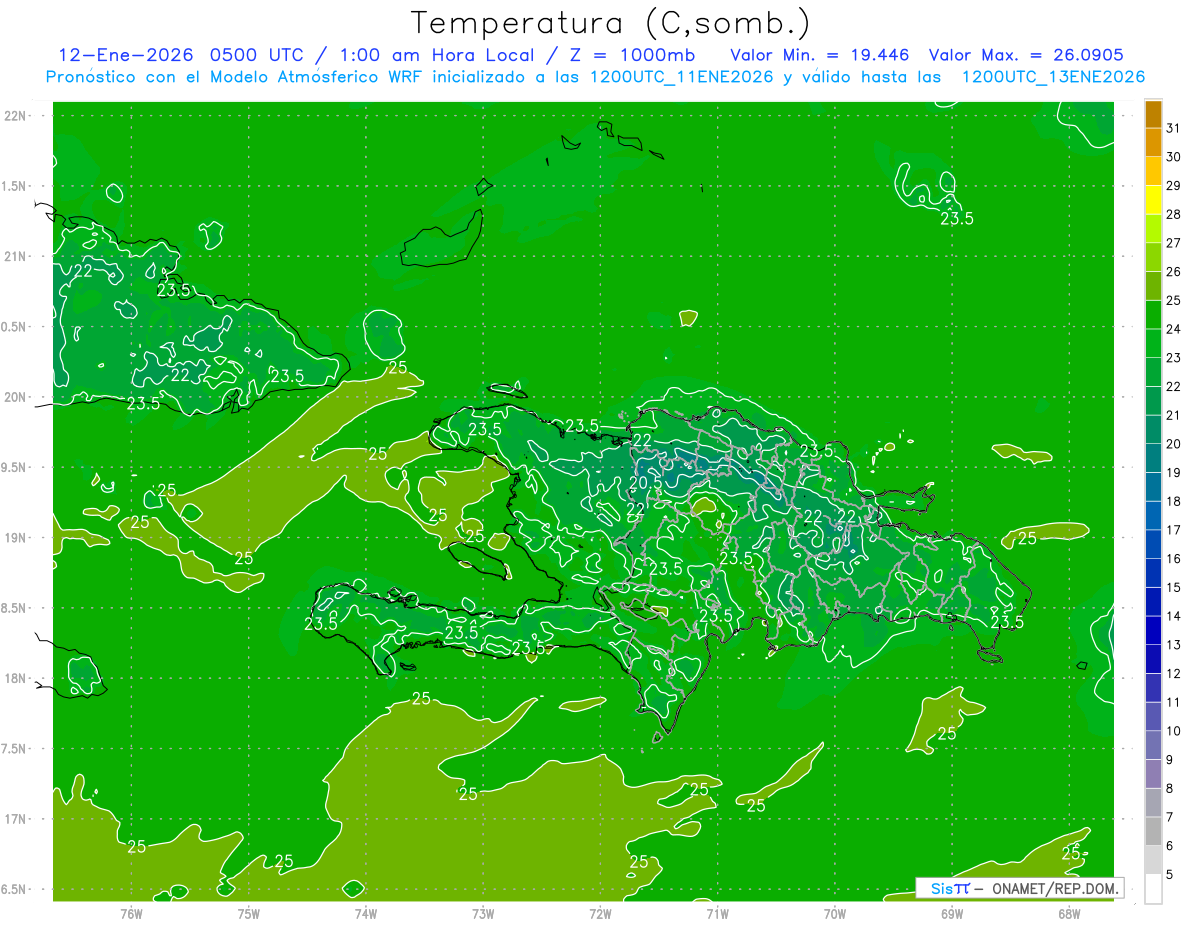Click the color scale label '11'
Viewport: 1200px width, 927px height.
1174,702
